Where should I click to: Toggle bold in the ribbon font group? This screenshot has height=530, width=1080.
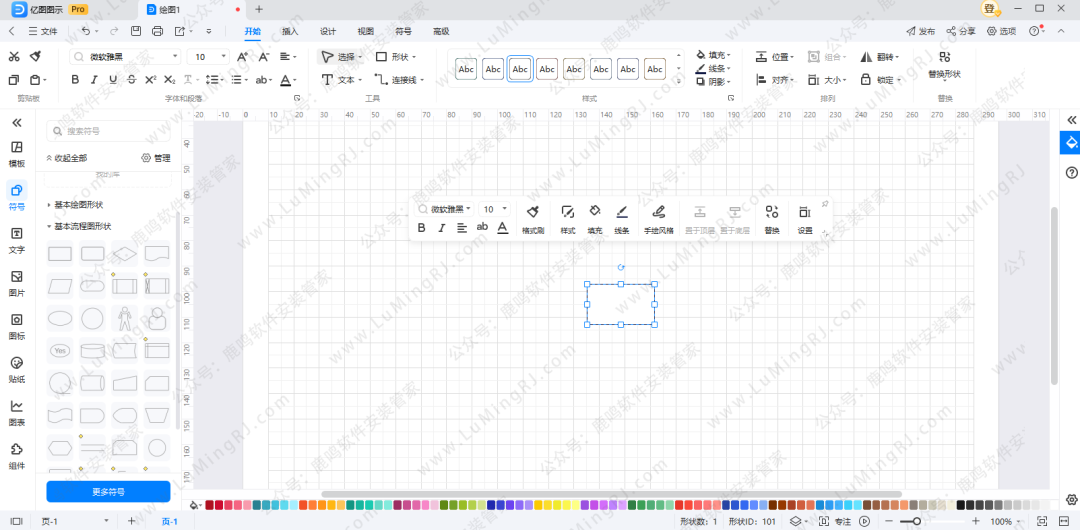point(76,80)
